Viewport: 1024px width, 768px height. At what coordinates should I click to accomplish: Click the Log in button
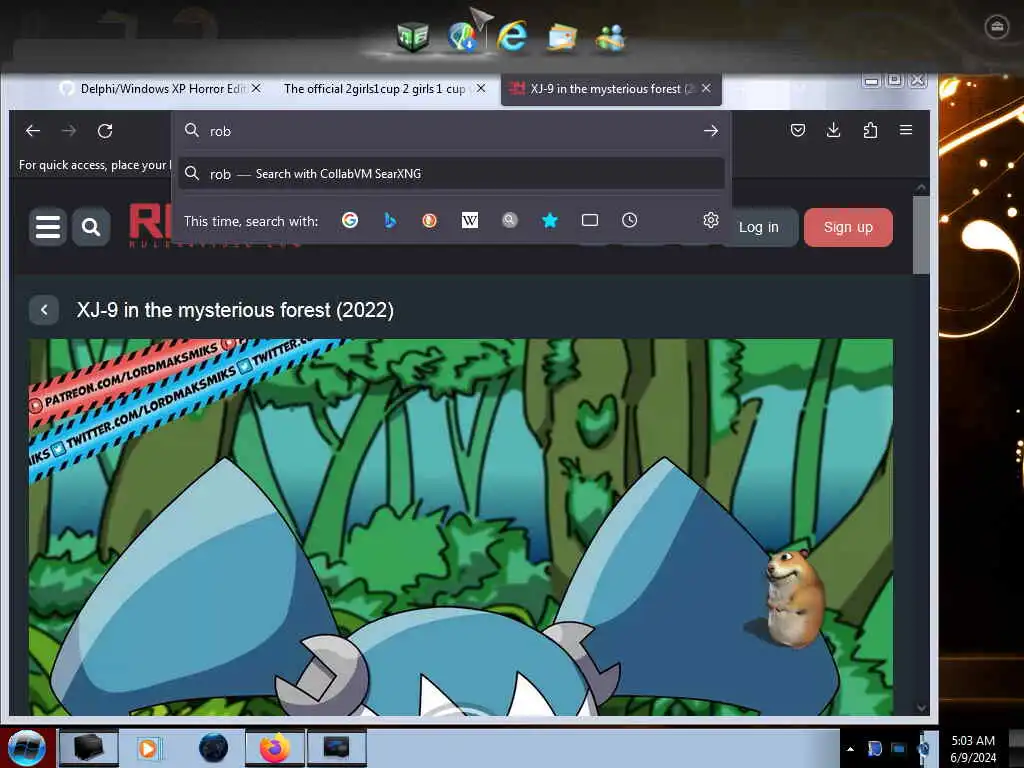(758, 227)
